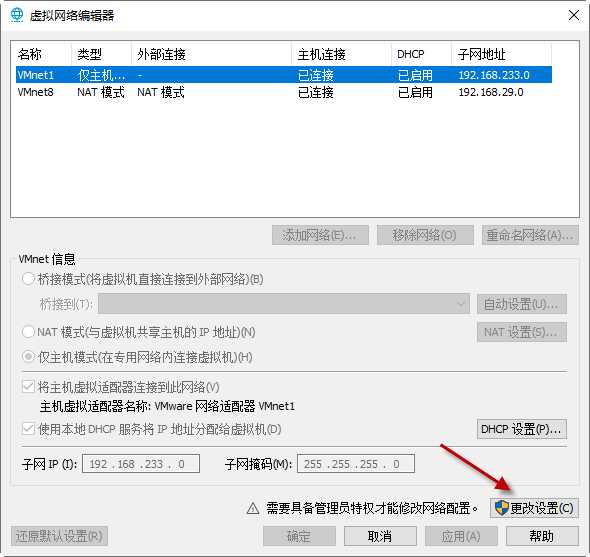Select NAT mode radio button

[x=29, y=332]
